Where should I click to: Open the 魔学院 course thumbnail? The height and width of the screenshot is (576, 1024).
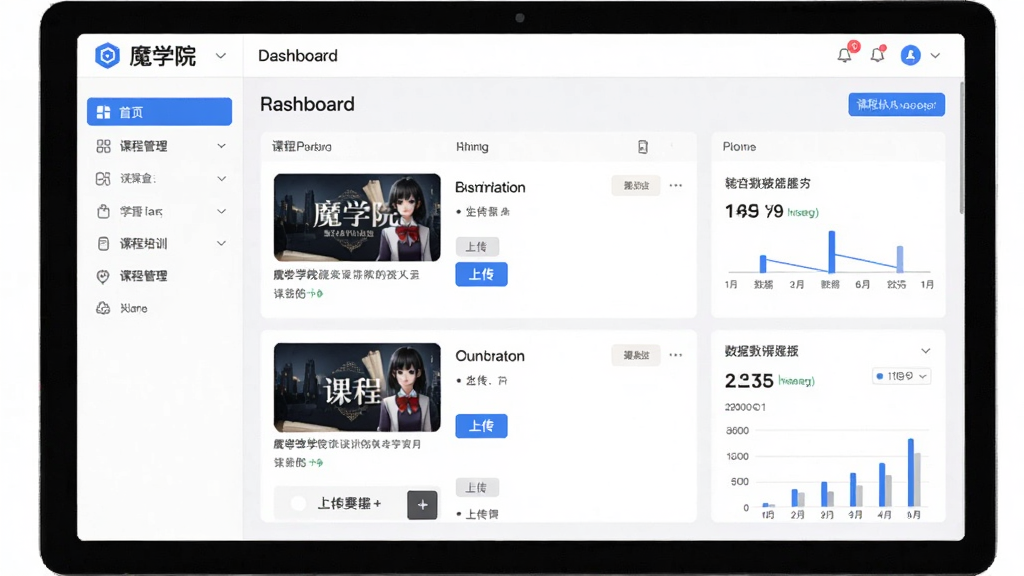pos(357,217)
